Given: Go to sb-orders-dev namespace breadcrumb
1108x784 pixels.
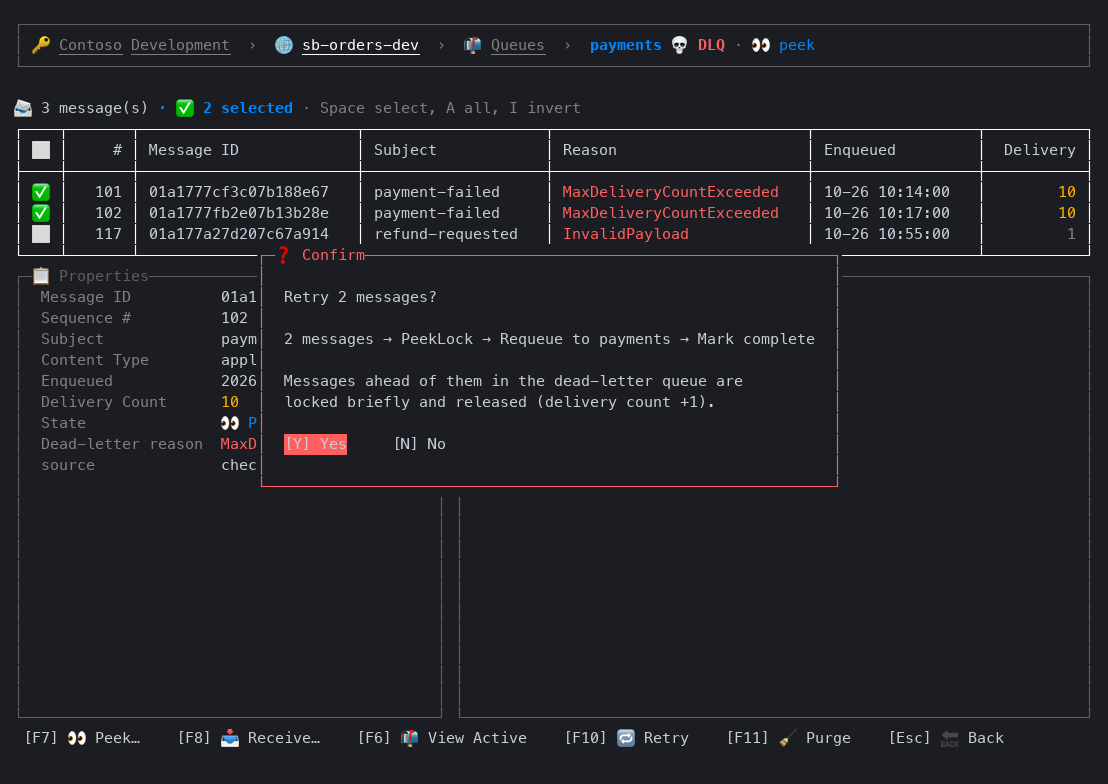Looking at the screenshot, I should click(360, 45).
